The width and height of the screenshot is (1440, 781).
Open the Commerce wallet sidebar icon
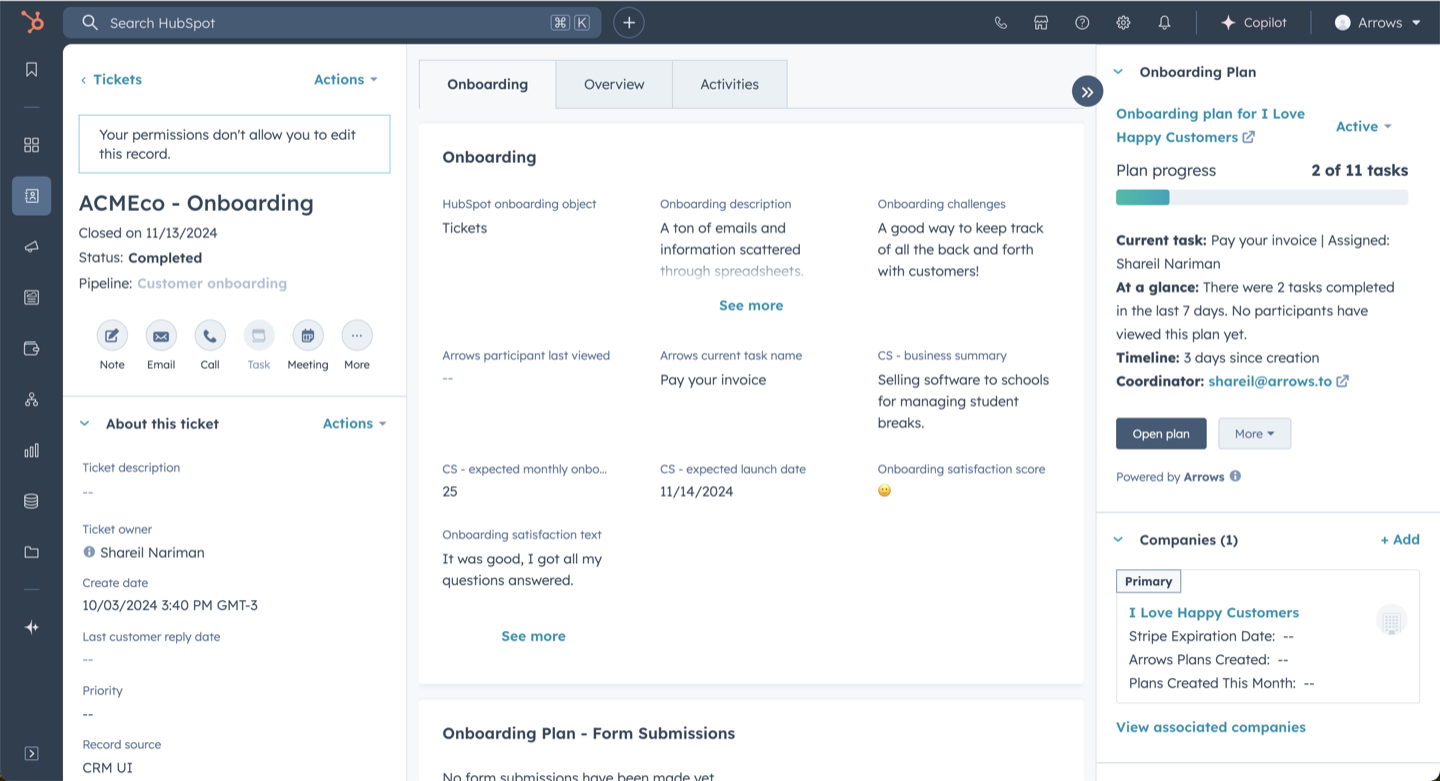tap(31, 348)
